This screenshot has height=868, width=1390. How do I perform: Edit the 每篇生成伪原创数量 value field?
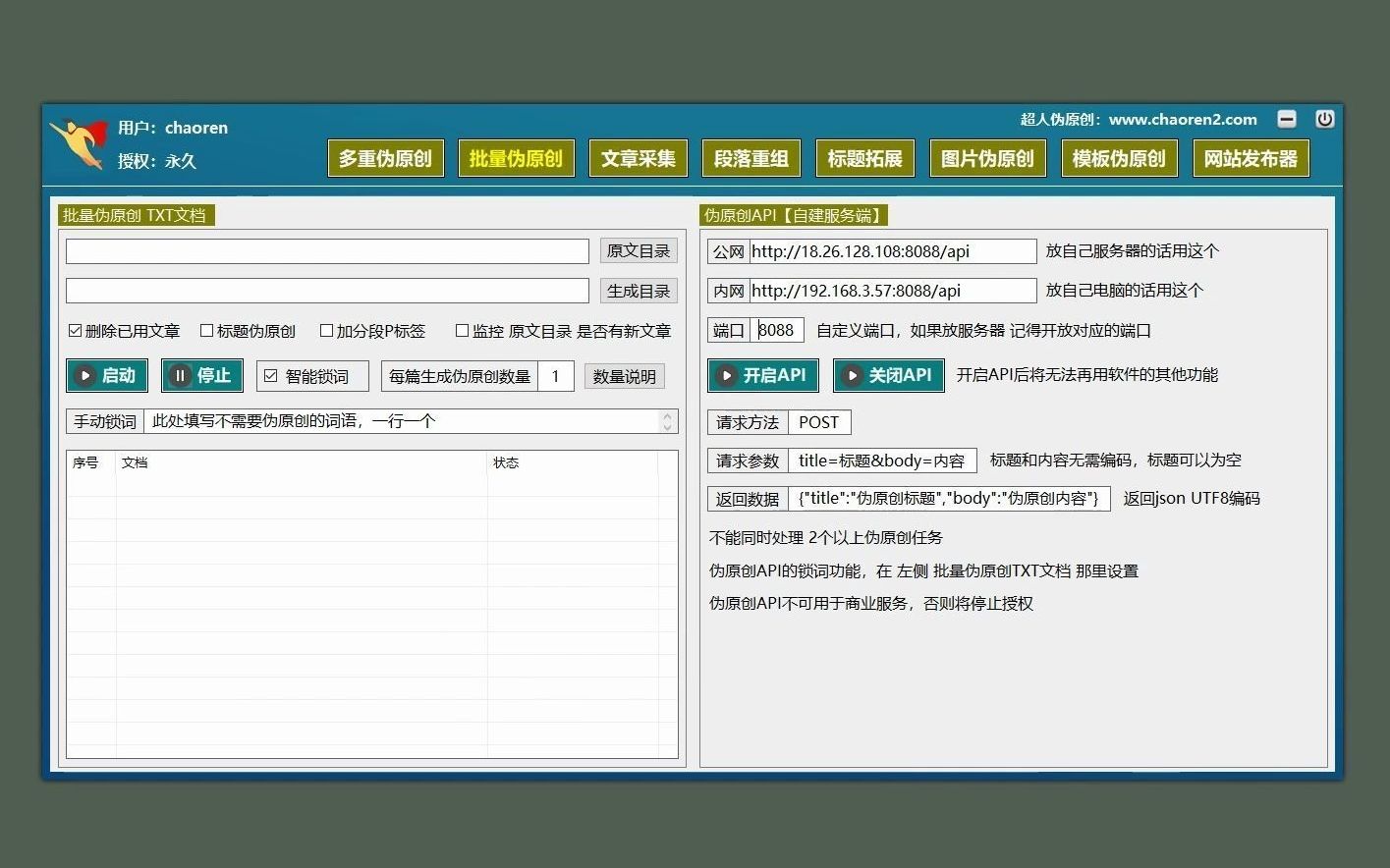coord(556,376)
